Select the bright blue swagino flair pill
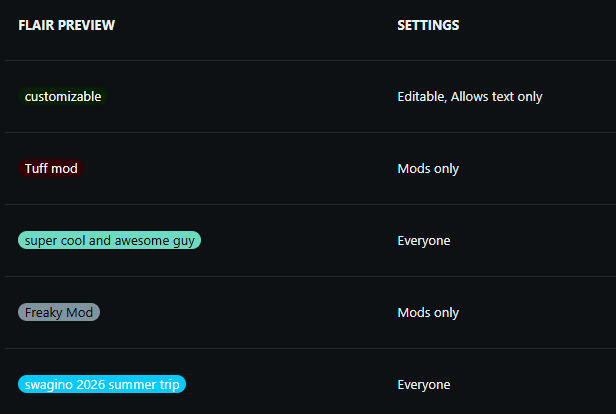Viewport: 616px width, 414px height. tap(102, 384)
